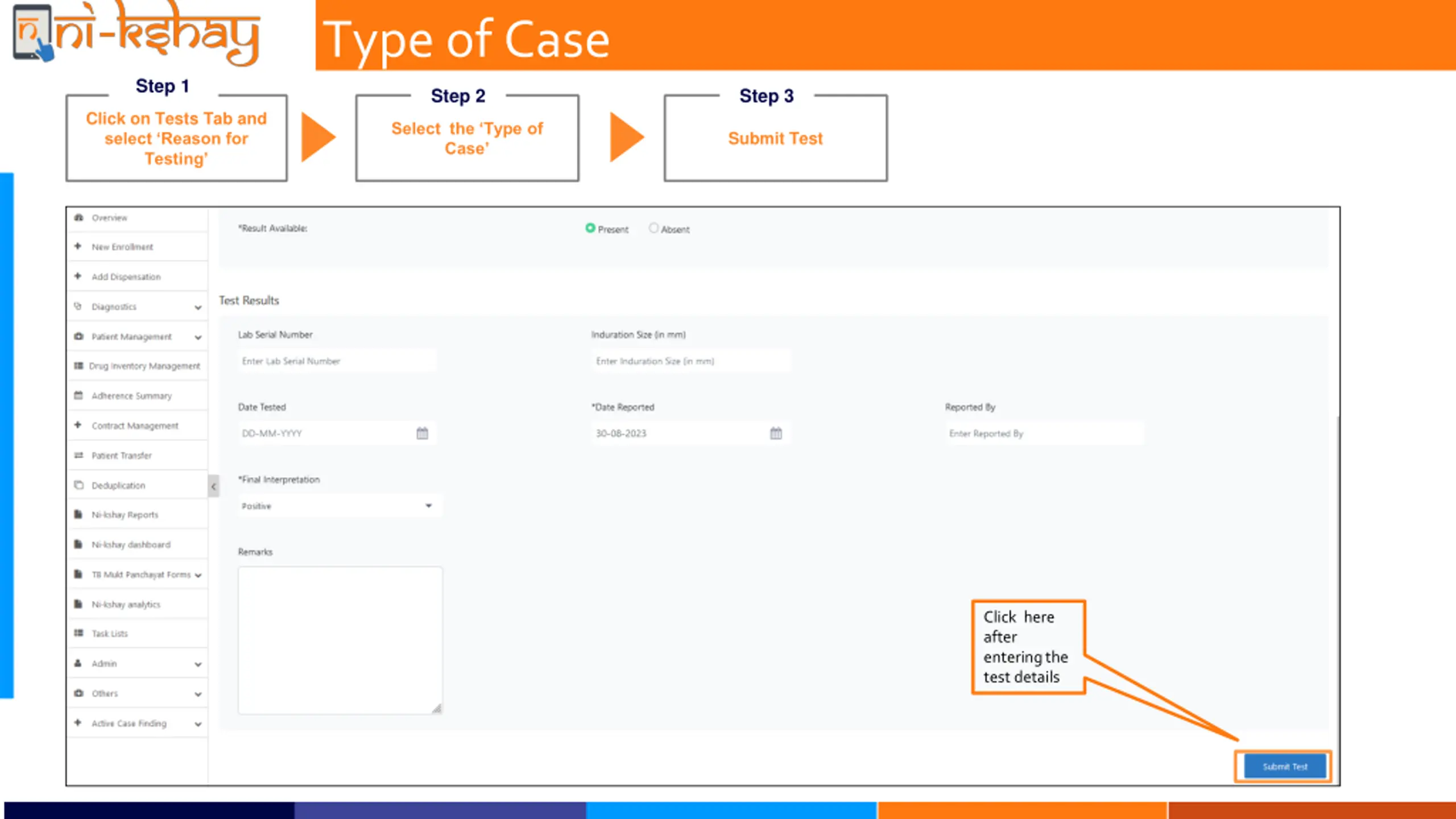Click the Patient Transfer arrows icon
Screen dimensions: 1456x819
(78, 455)
